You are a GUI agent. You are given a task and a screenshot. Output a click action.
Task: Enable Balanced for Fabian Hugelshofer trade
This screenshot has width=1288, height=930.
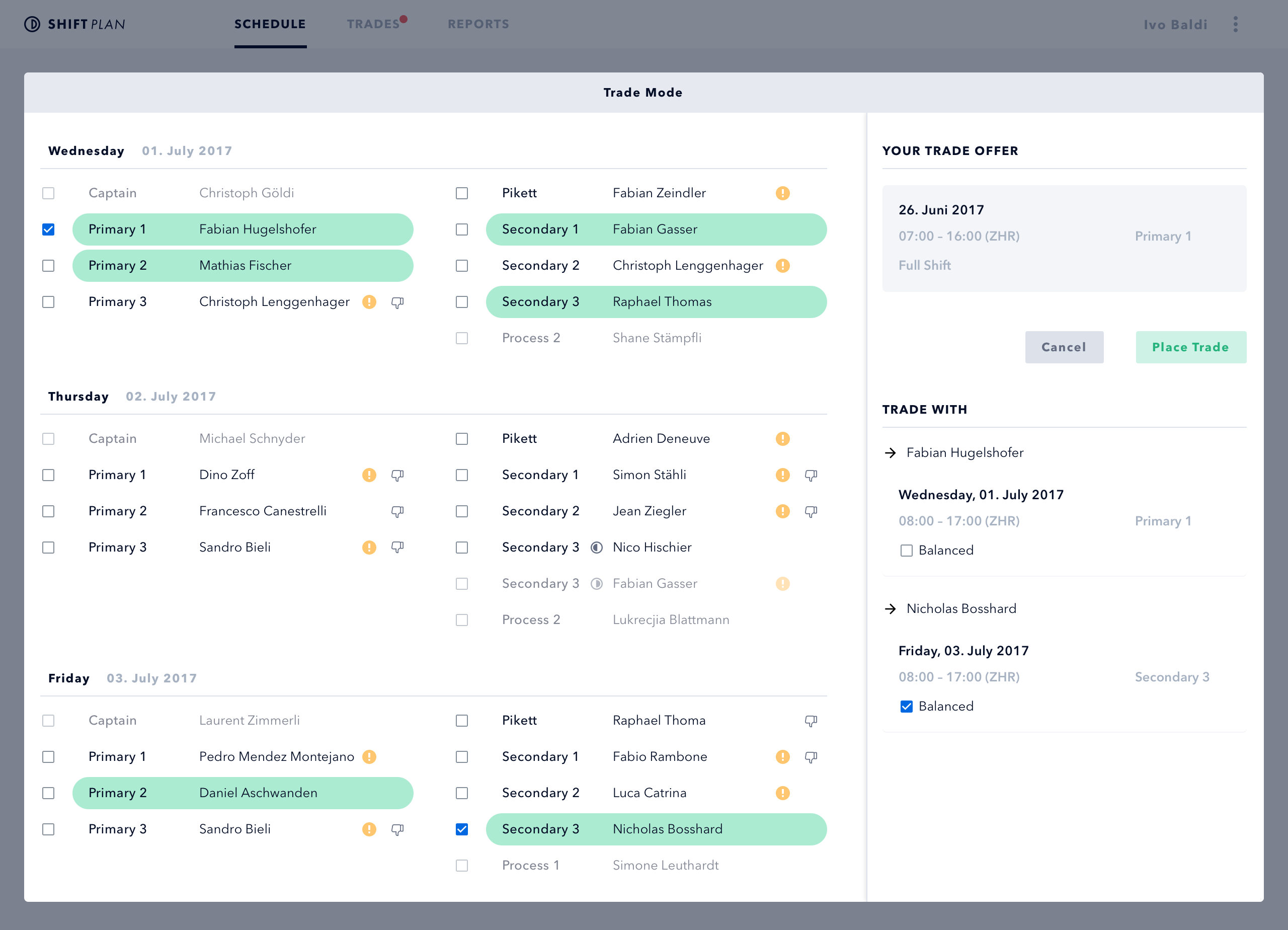pyautogui.click(x=906, y=551)
